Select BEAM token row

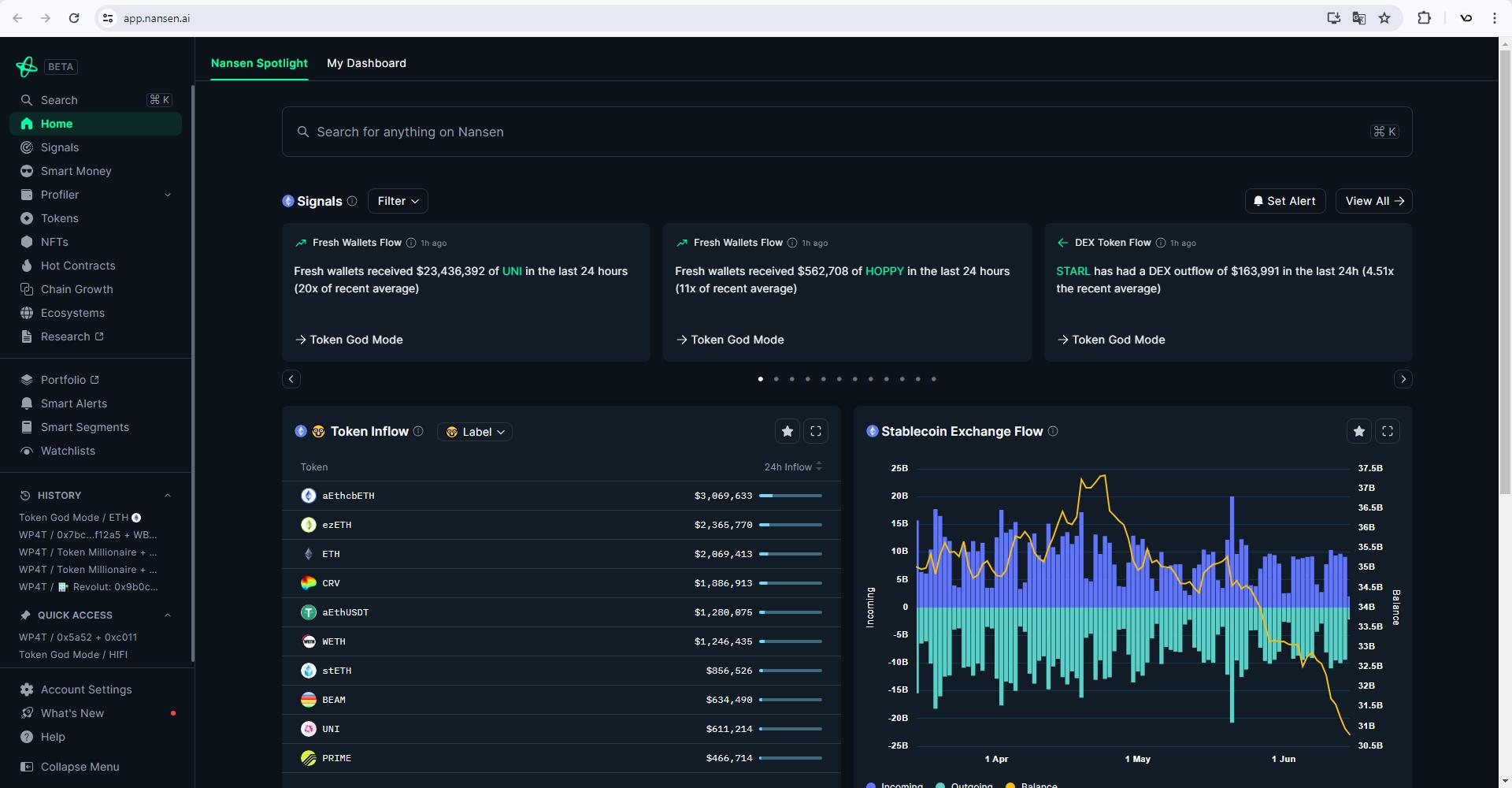click(x=561, y=700)
